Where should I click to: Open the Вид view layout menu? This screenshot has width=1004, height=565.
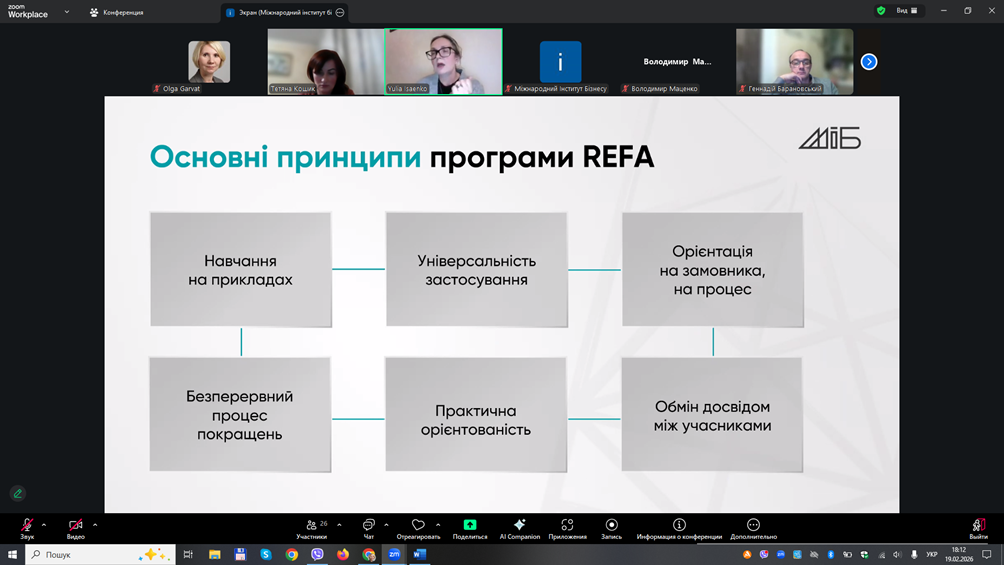pos(906,11)
